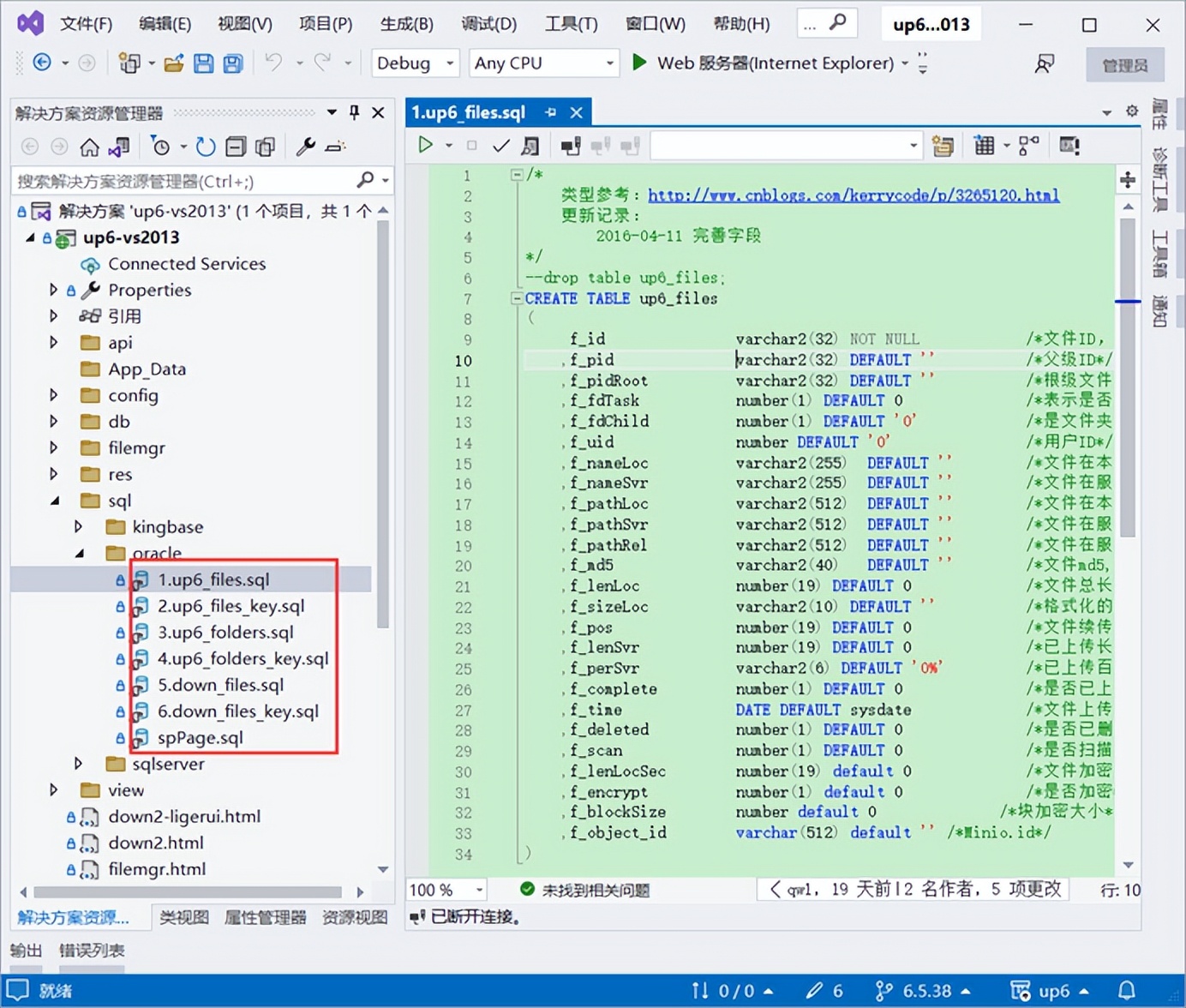The image size is (1186, 1008).
Task: Switch to the 错误列表 tab
Action: tap(91, 951)
